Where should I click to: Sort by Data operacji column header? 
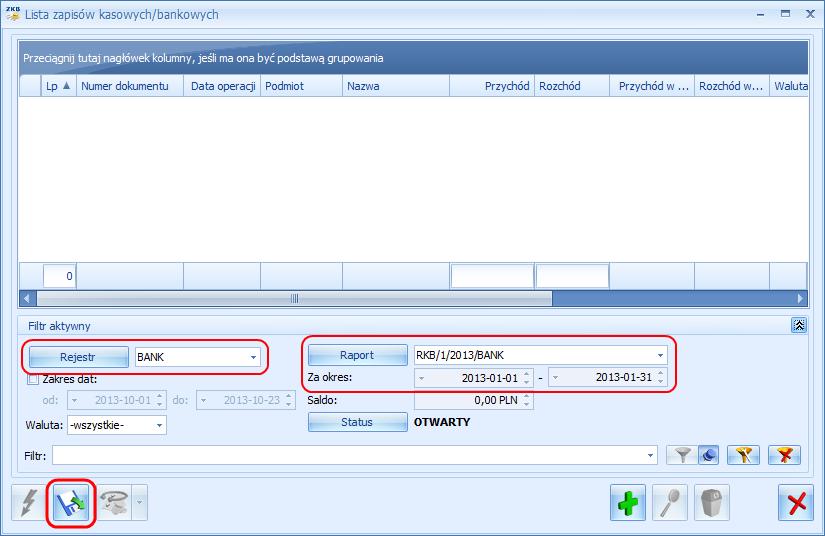(x=222, y=86)
